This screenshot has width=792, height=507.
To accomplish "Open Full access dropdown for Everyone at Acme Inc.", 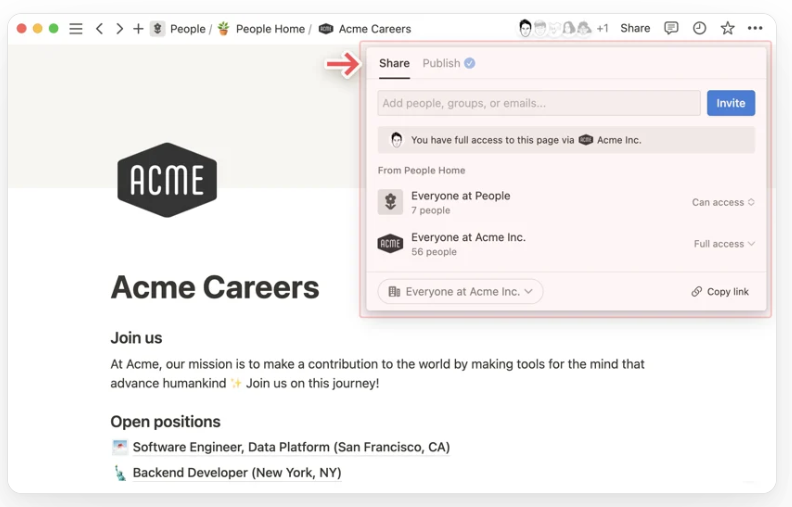I will pyautogui.click(x=724, y=244).
